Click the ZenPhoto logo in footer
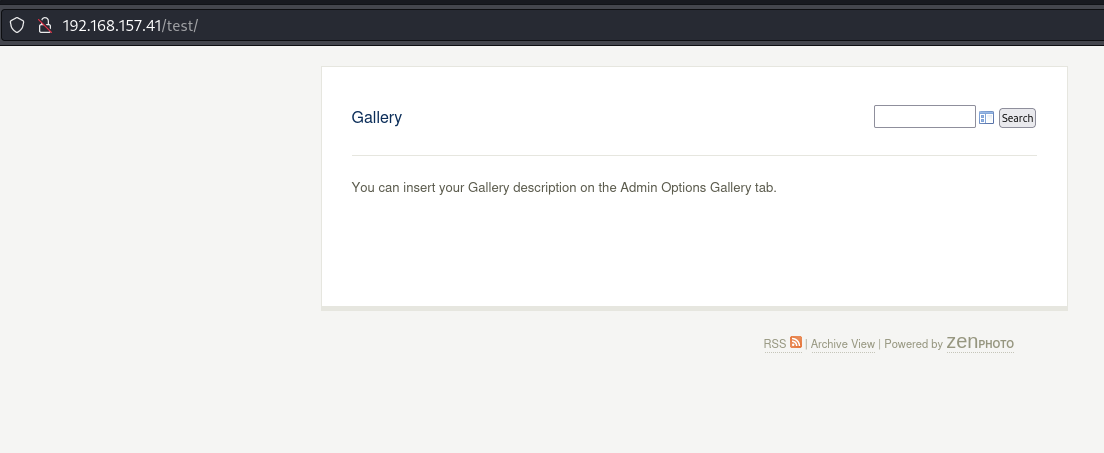Image resolution: width=1104 pixels, height=453 pixels. (980, 342)
